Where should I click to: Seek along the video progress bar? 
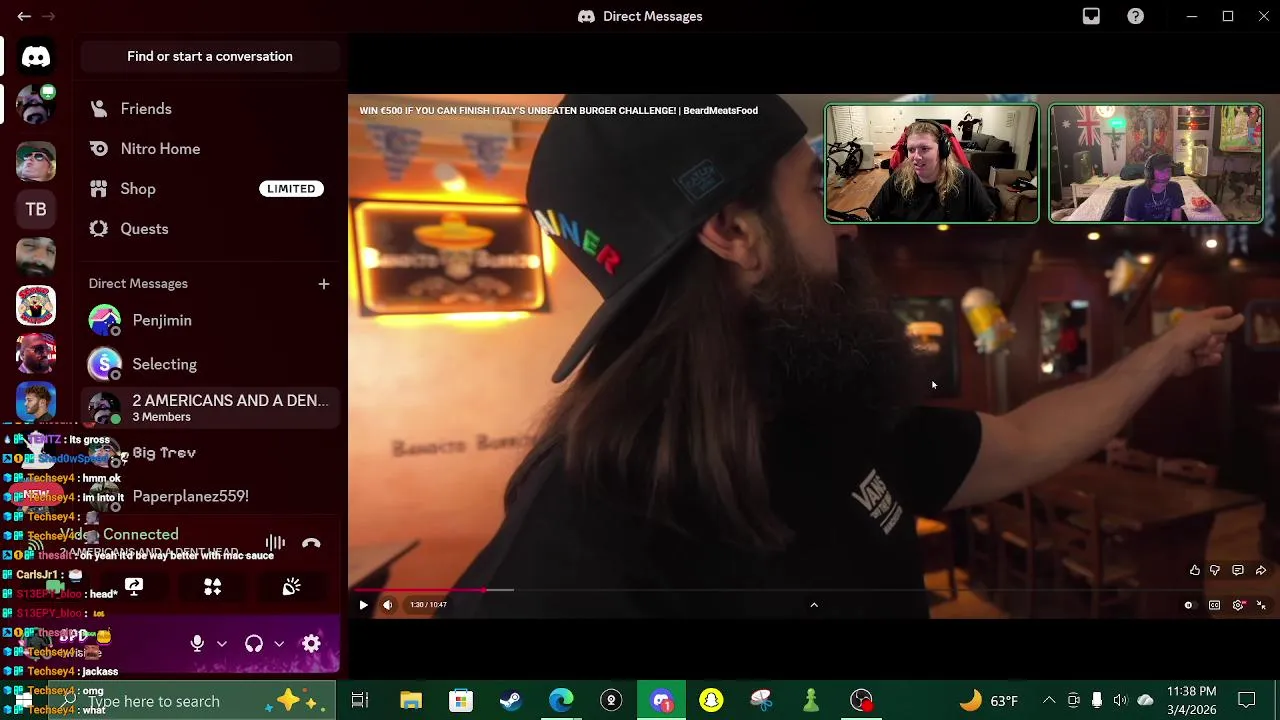tap(814, 590)
